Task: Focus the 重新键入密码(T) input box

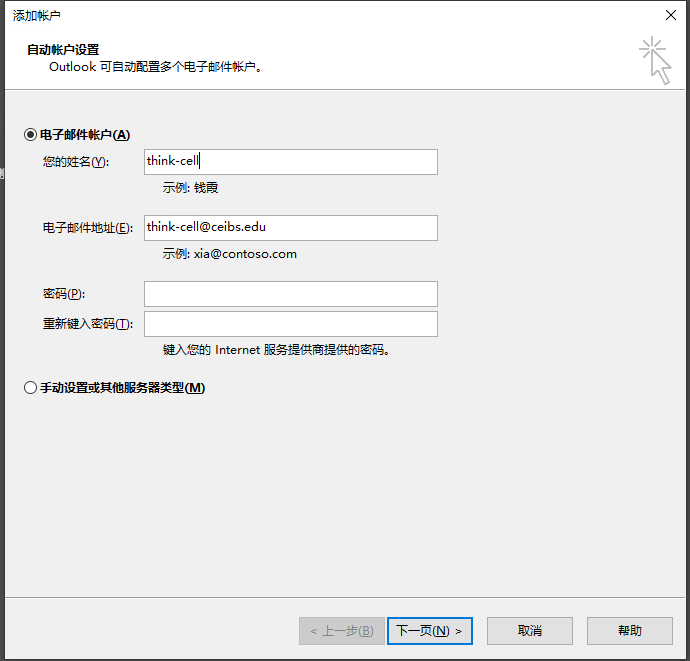Action: (290, 324)
